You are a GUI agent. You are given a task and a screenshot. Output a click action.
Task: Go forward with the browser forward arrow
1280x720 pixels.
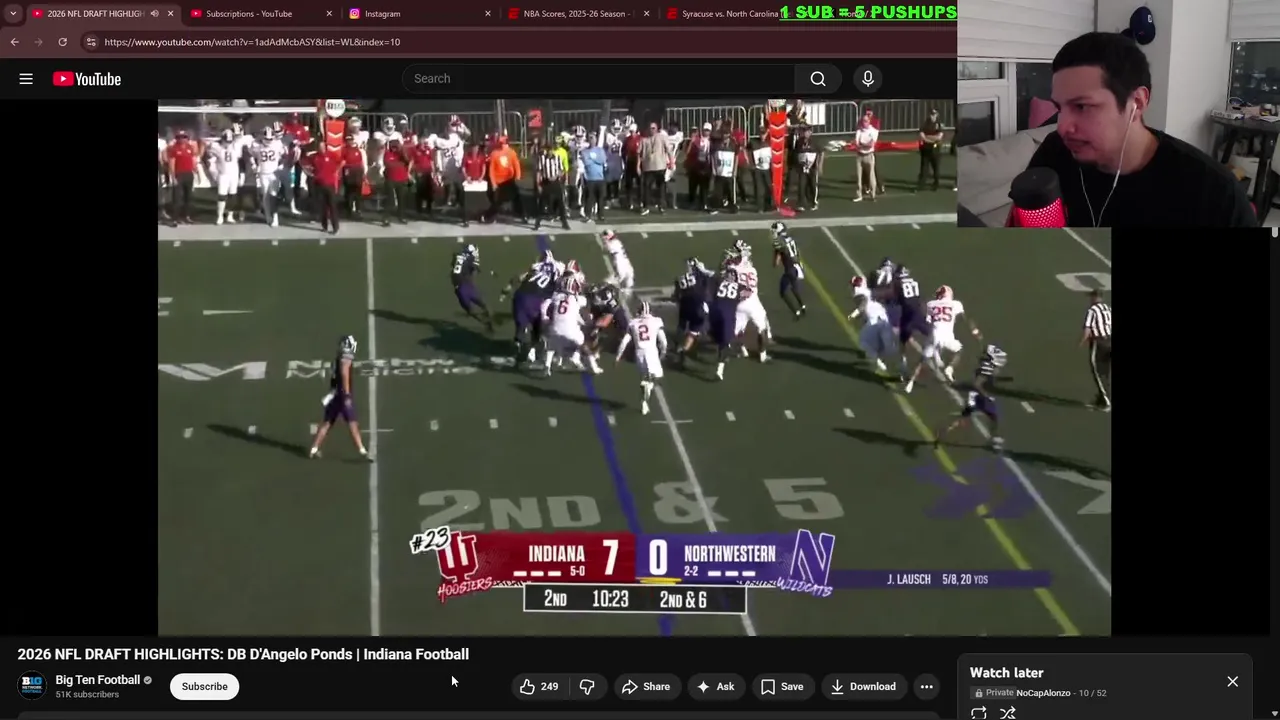click(x=38, y=42)
